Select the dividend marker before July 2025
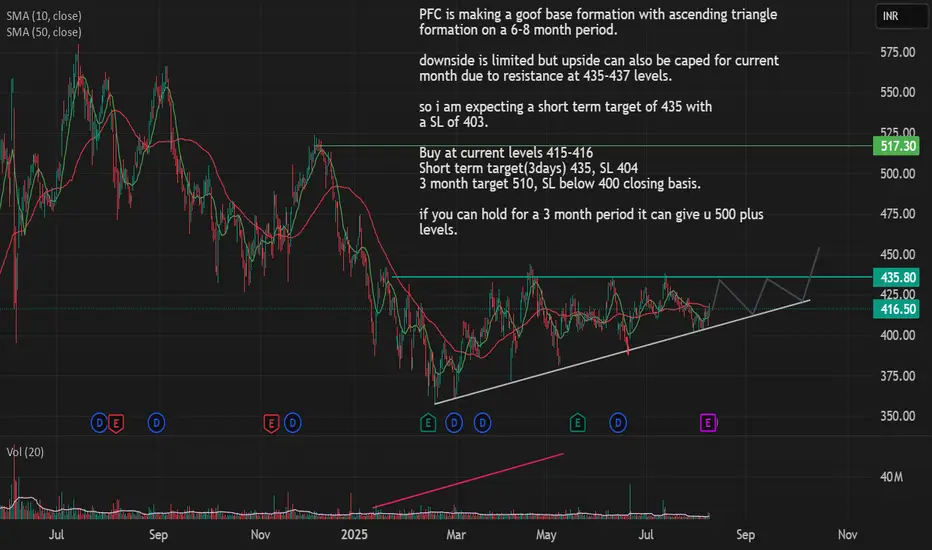This screenshot has width=932, height=550. click(x=618, y=423)
